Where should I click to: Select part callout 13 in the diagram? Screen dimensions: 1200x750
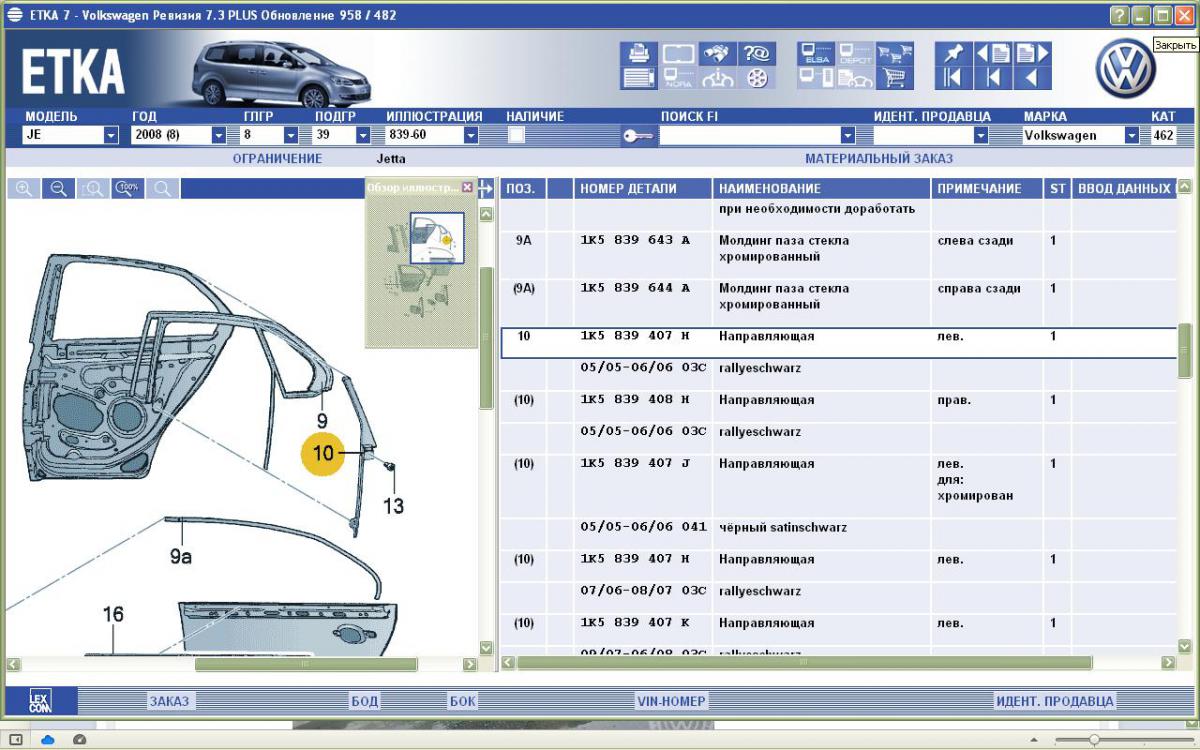[394, 506]
